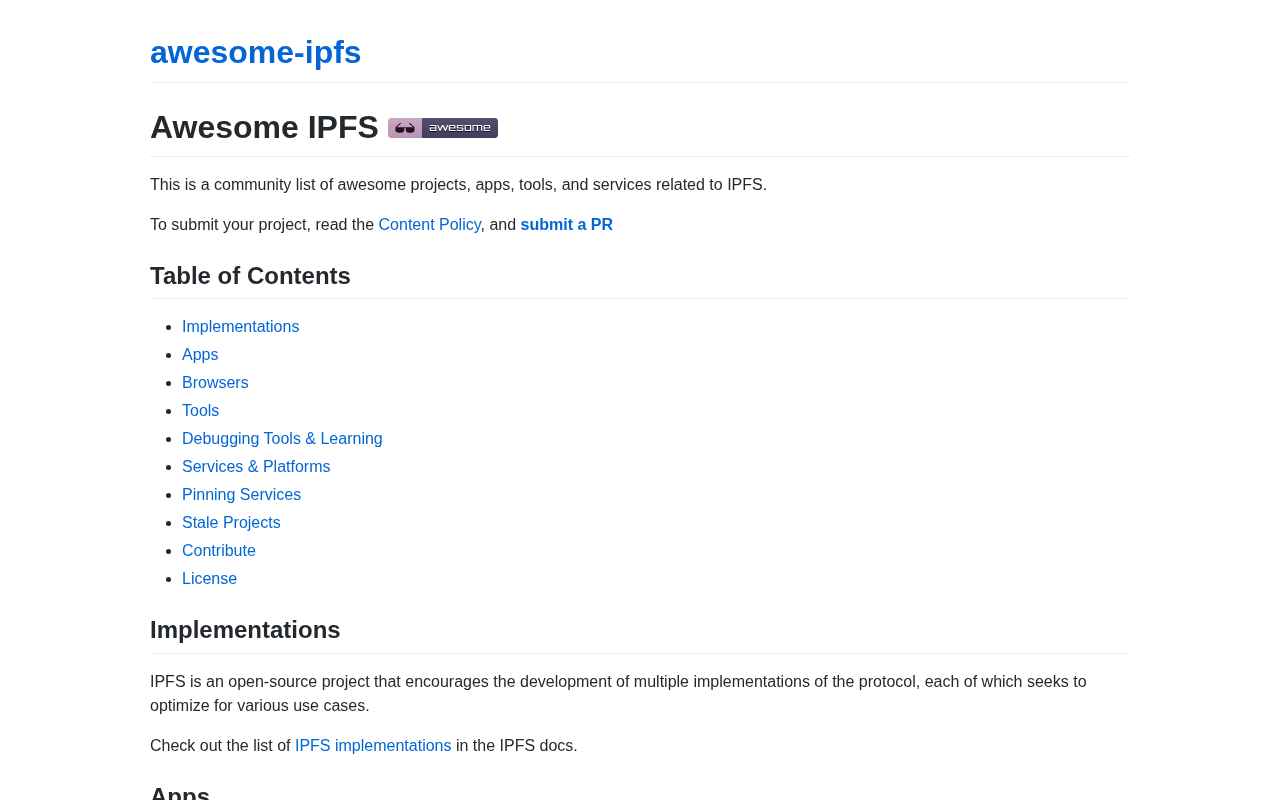
Task: Go to Apps in the contents list
Action: (200, 355)
